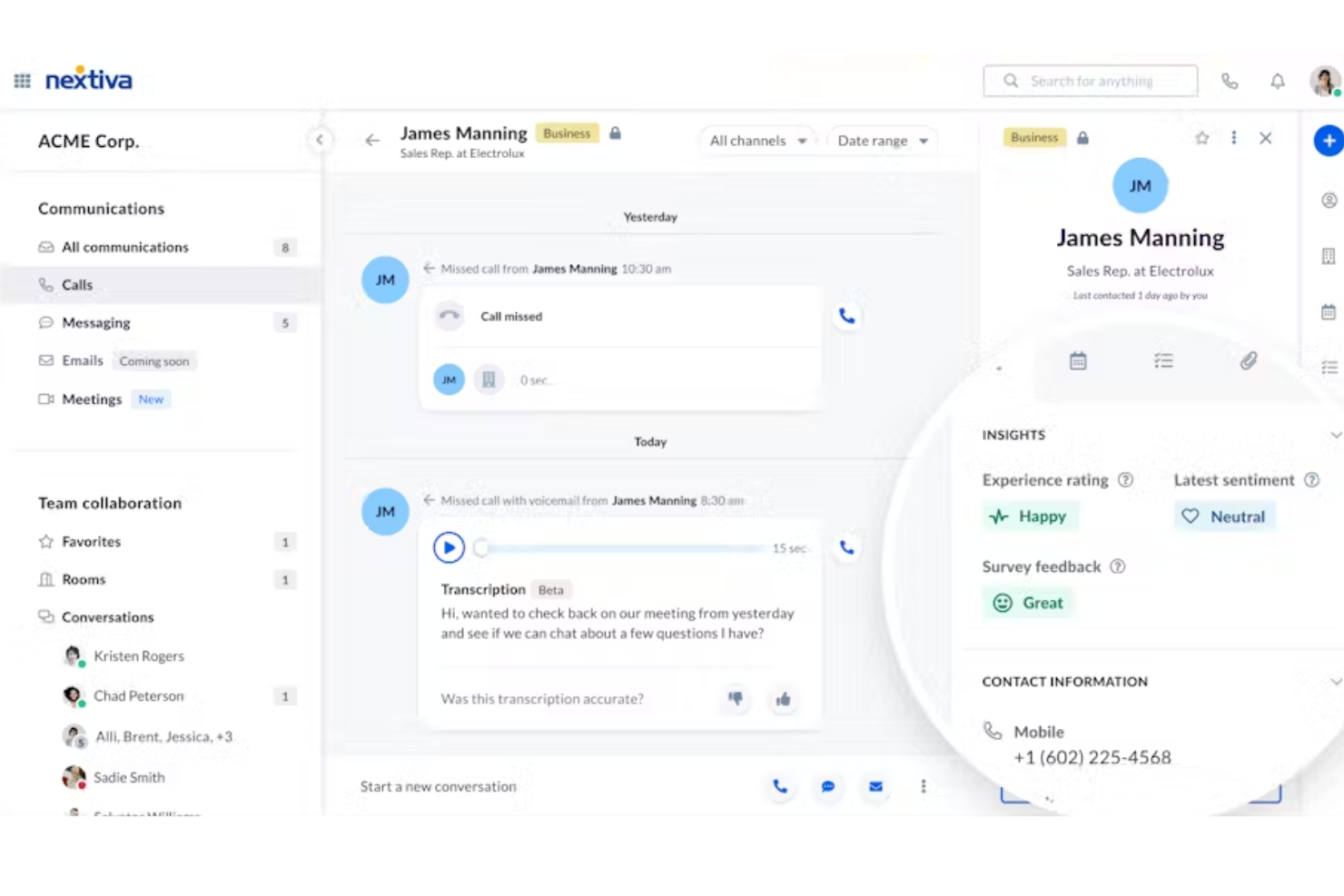1344x896 pixels.
Task: Give thumbs up on transcription accuracy
Action: (x=784, y=699)
